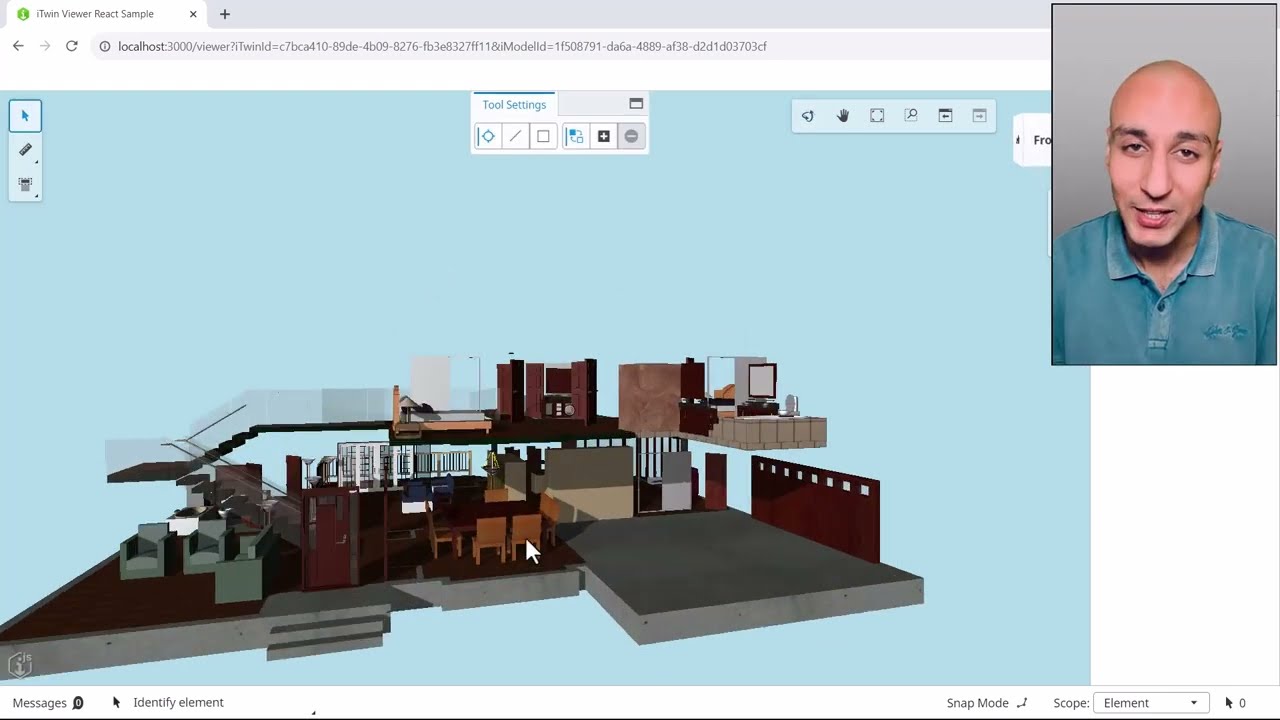This screenshot has width=1280, height=720.
Task: Open the Measure ruler tool
Action: click(25, 150)
